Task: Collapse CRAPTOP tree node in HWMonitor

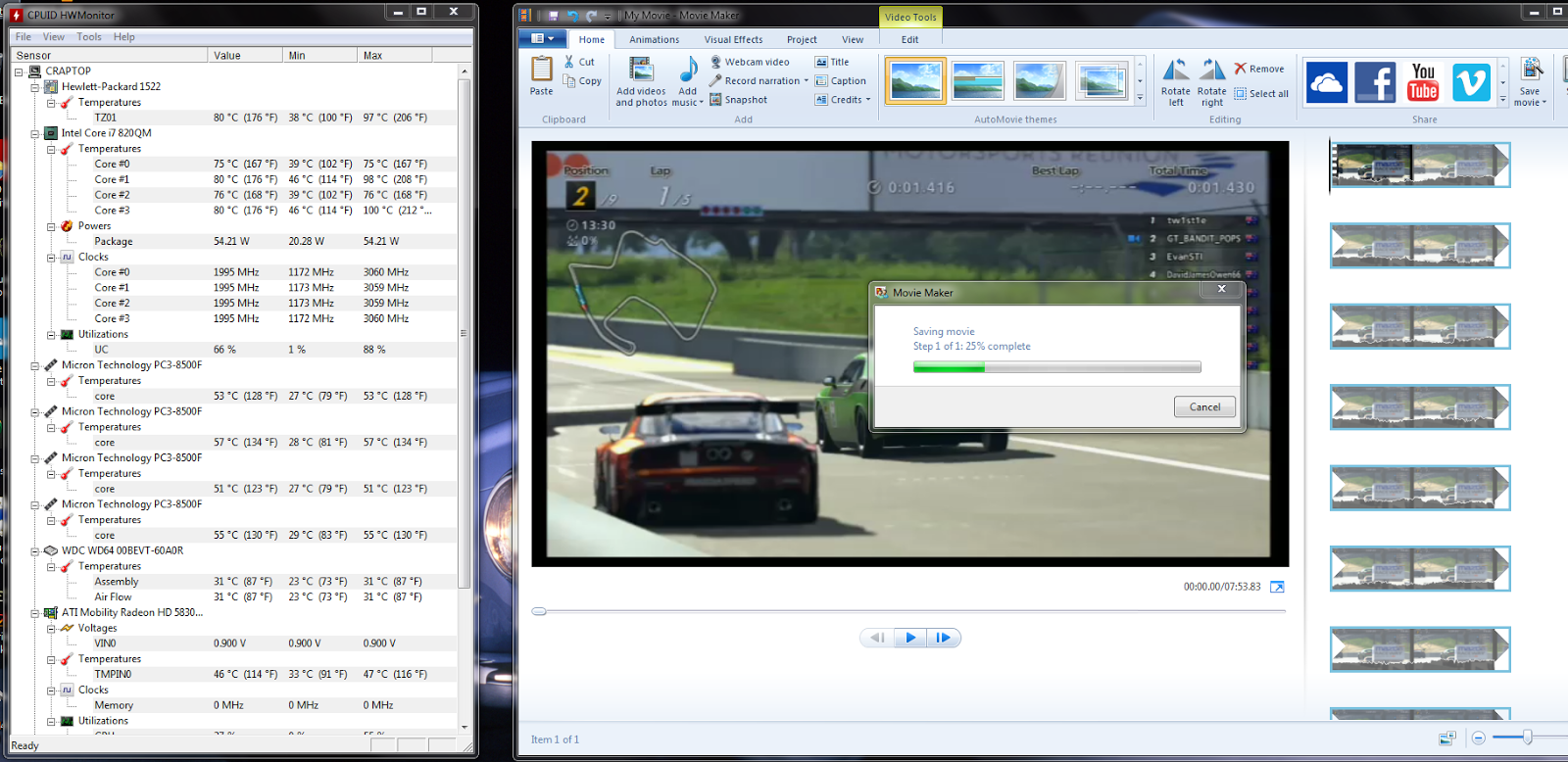Action: coord(19,71)
